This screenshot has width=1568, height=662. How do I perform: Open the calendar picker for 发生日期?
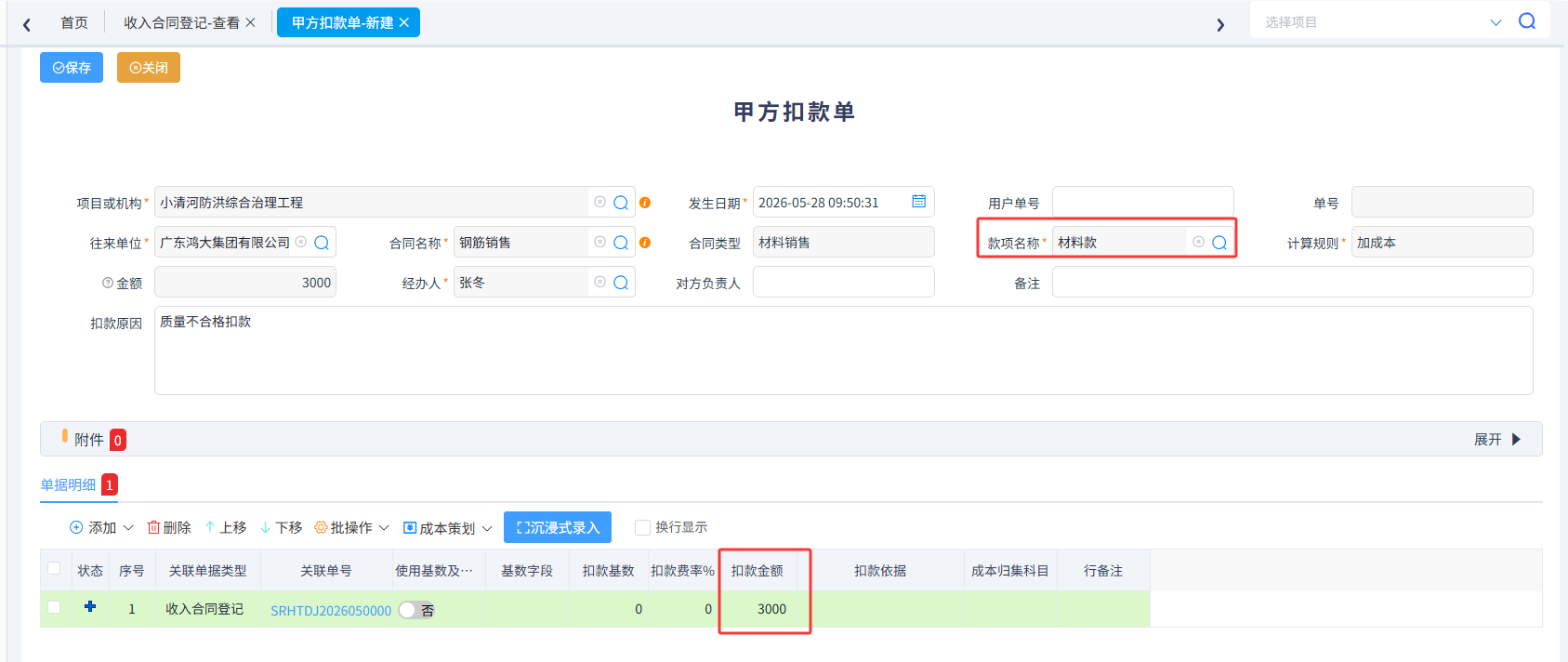(918, 202)
